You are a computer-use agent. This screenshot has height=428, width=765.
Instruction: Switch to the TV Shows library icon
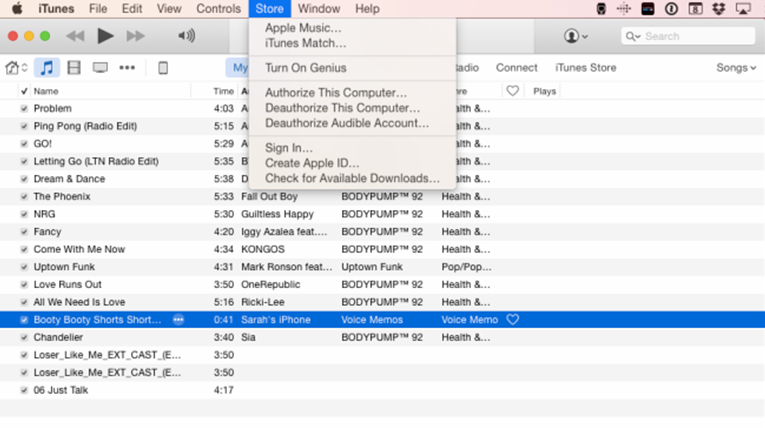tap(100, 68)
